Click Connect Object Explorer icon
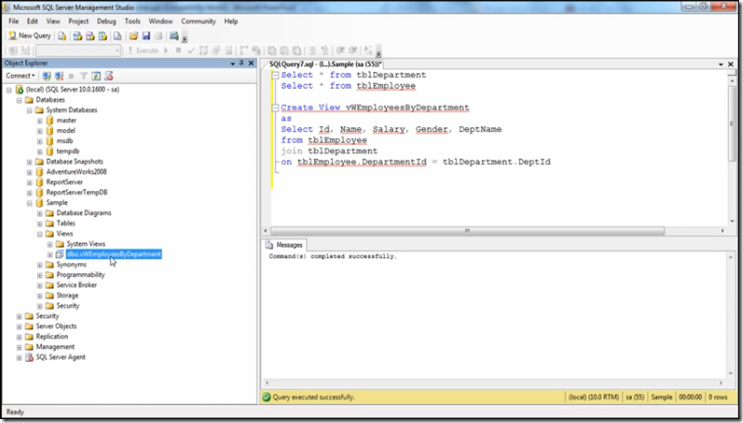This screenshot has height=423, width=743. point(46,76)
